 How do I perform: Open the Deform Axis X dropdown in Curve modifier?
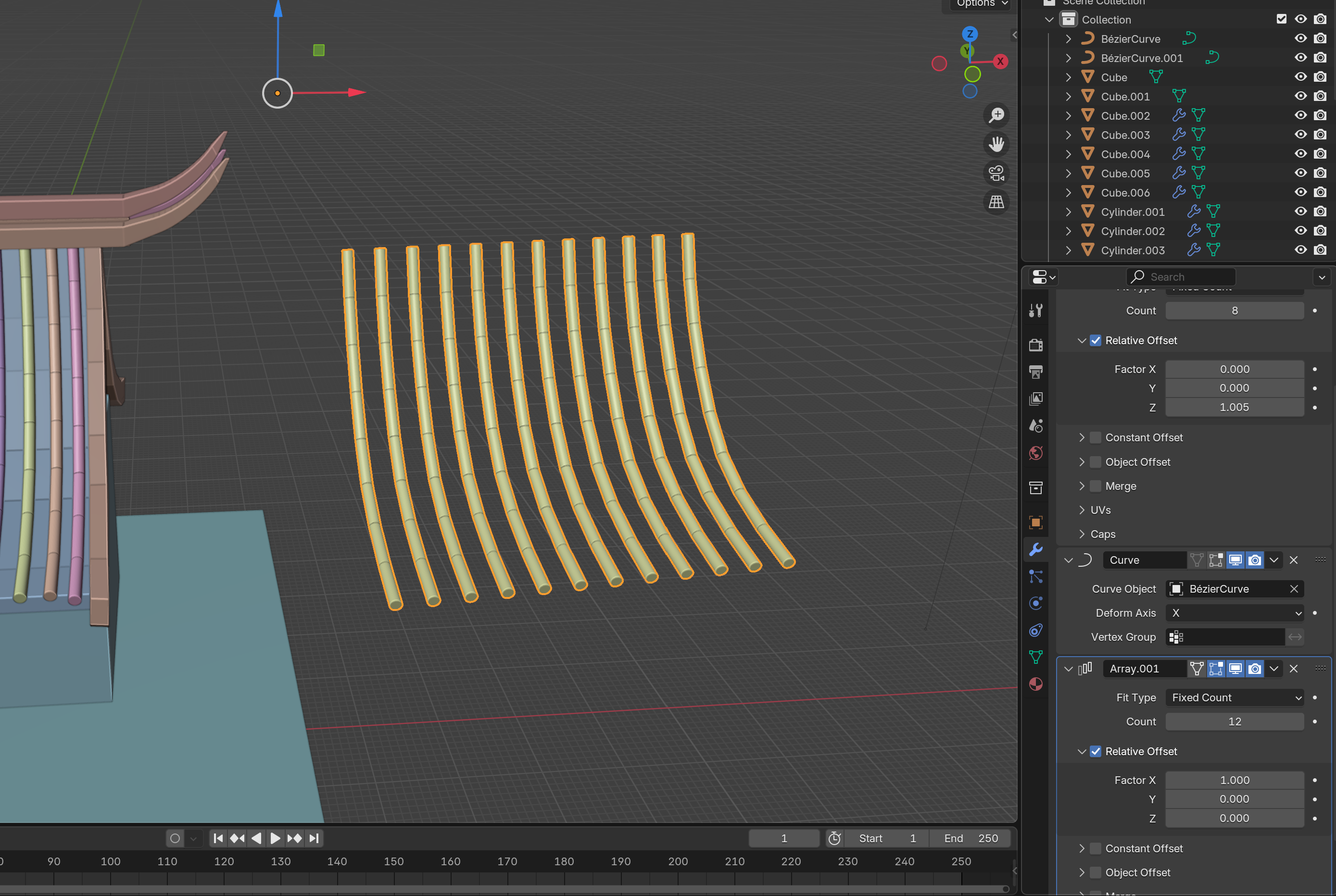tap(1234, 612)
